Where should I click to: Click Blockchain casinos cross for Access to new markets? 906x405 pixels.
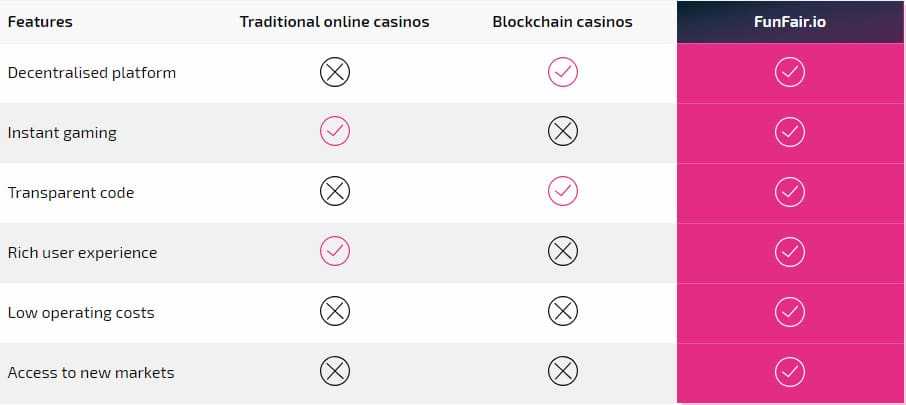pos(563,372)
